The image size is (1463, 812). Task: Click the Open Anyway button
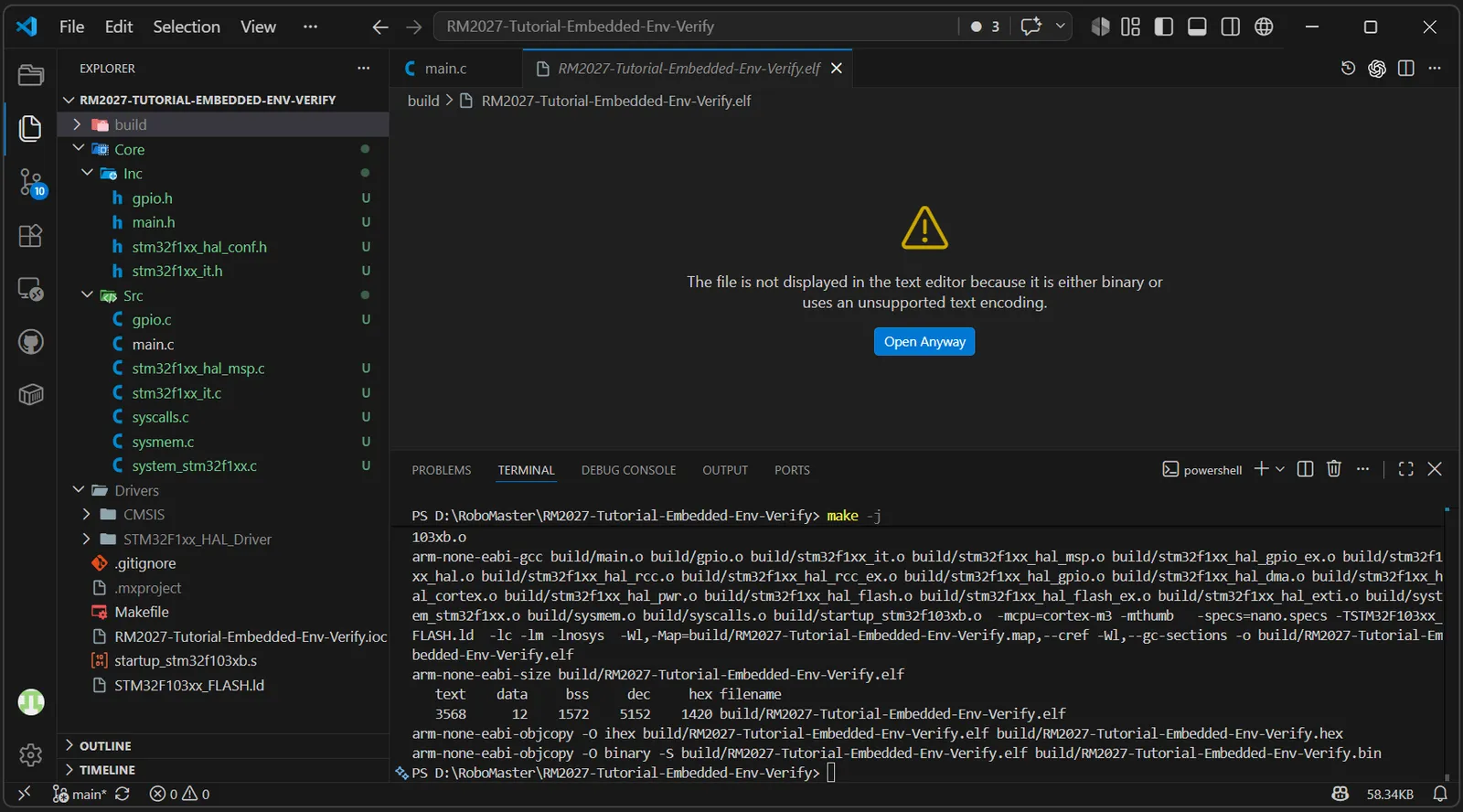pyautogui.click(x=924, y=341)
